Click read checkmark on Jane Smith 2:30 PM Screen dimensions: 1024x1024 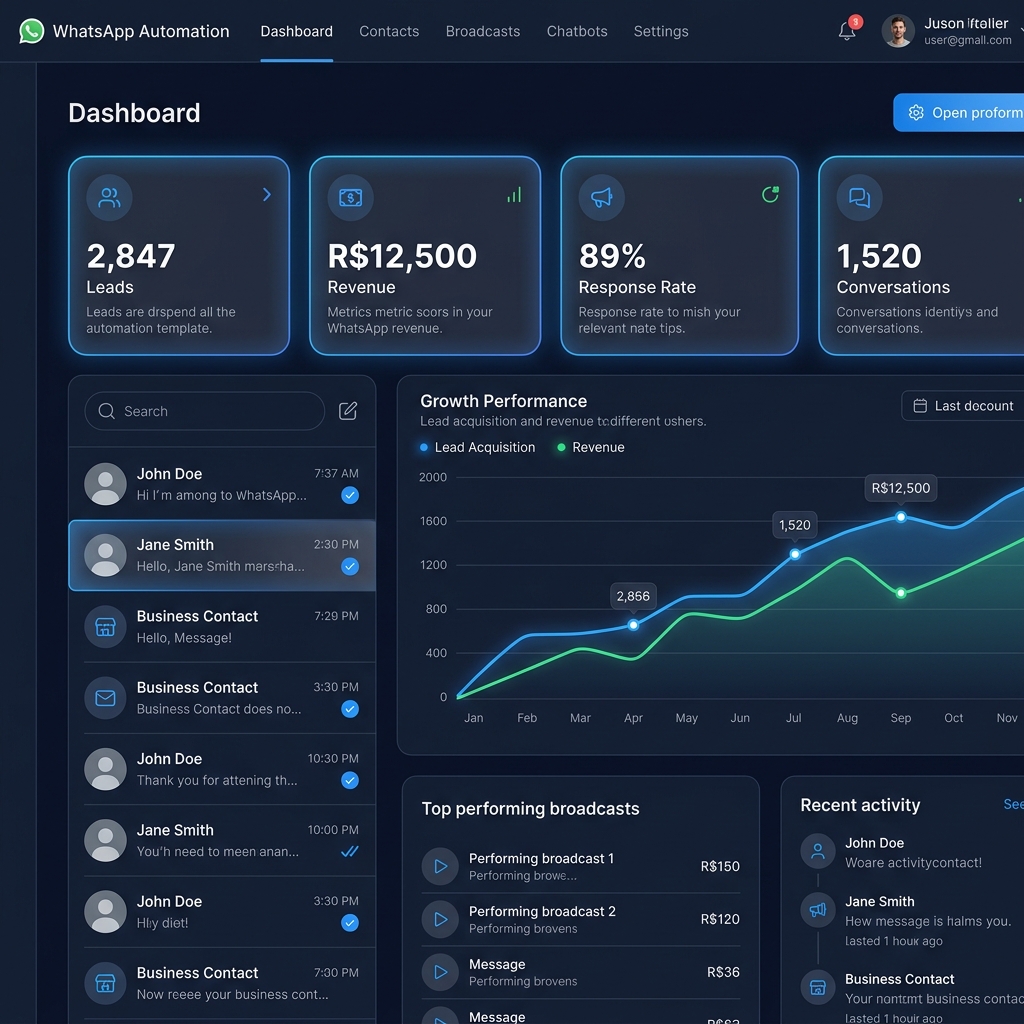coord(350,566)
